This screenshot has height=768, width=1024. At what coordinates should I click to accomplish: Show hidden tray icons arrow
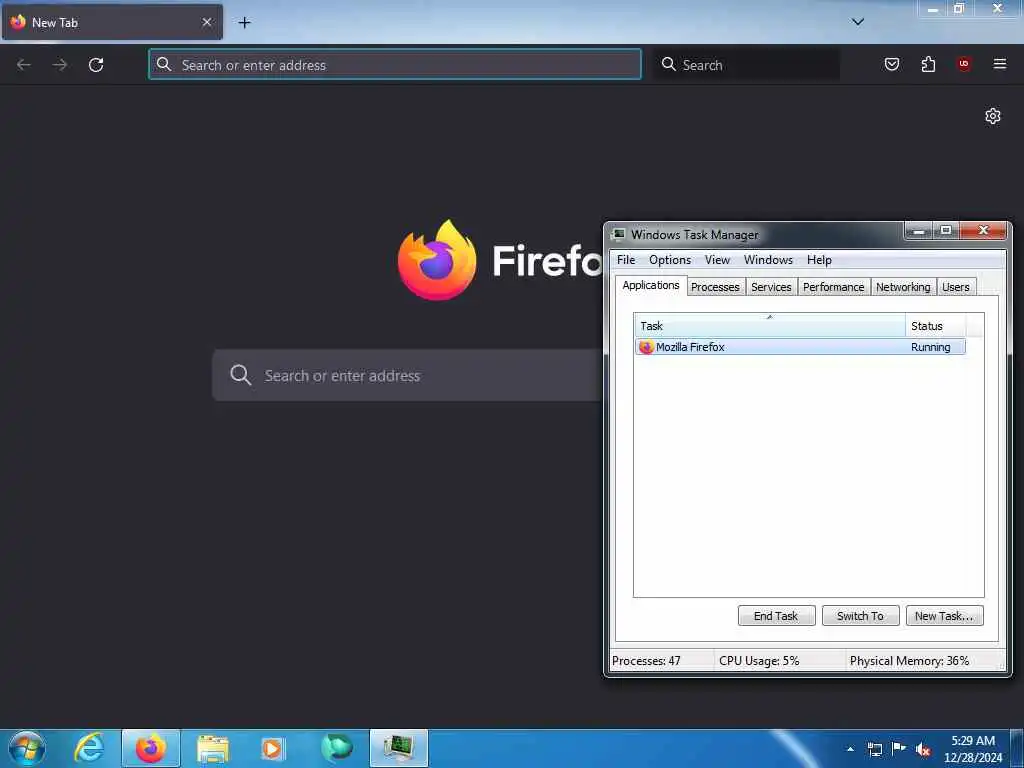850,749
